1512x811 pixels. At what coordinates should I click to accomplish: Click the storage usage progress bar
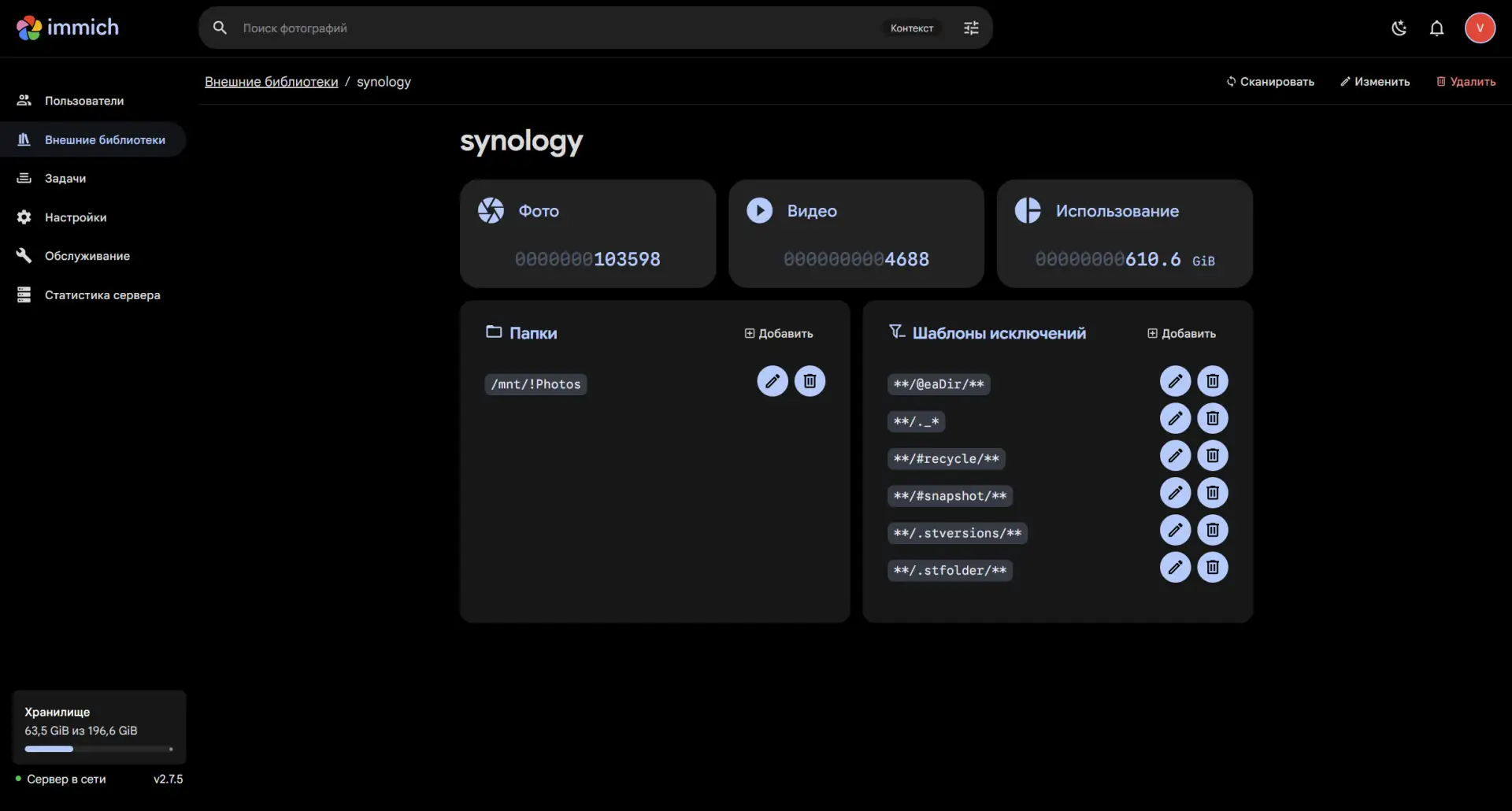[99, 749]
